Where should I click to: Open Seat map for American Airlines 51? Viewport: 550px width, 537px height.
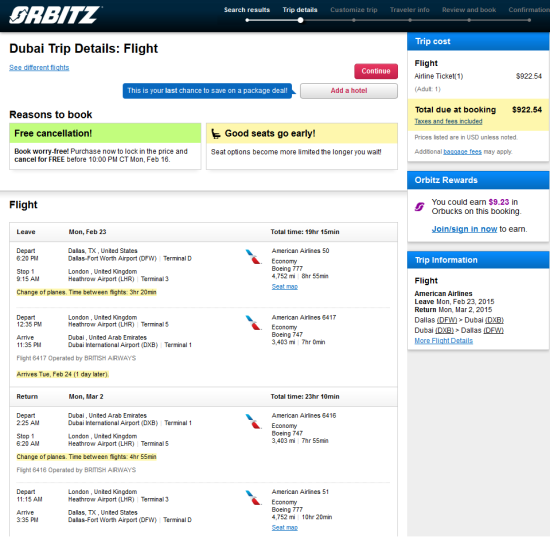point(284,528)
